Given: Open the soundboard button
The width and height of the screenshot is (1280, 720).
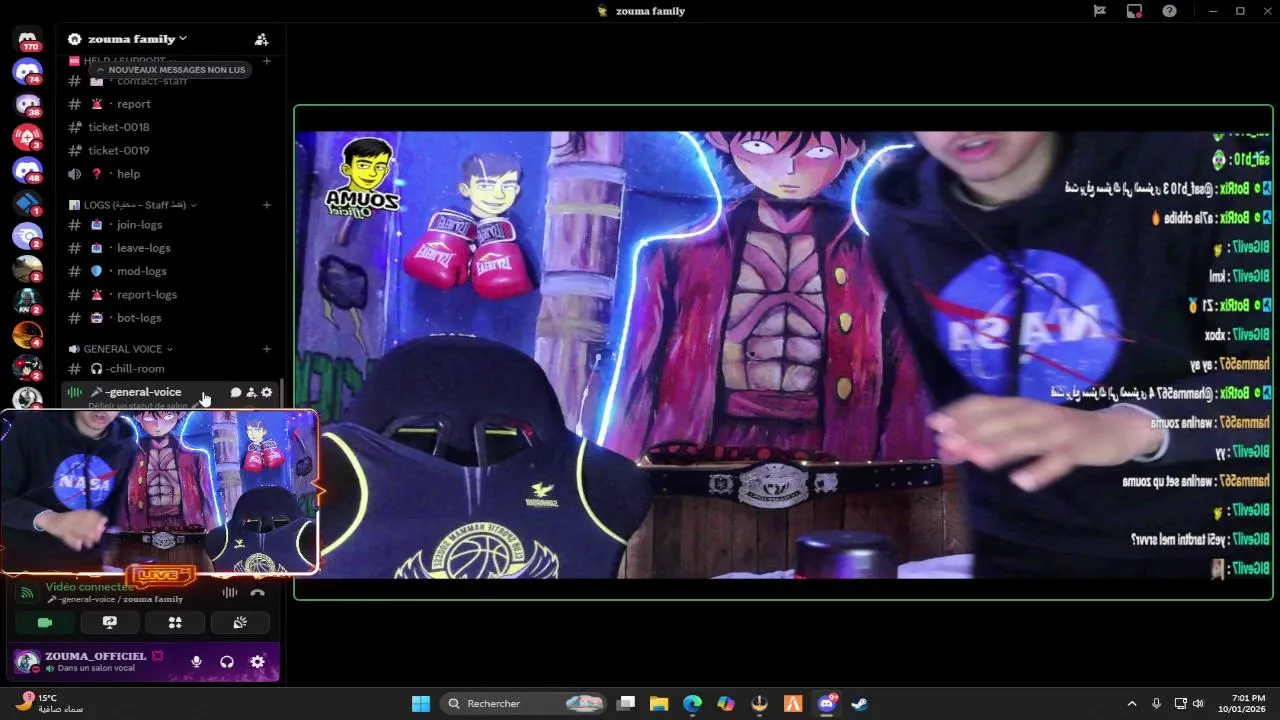Looking at the screenshot, I should 240,622.
